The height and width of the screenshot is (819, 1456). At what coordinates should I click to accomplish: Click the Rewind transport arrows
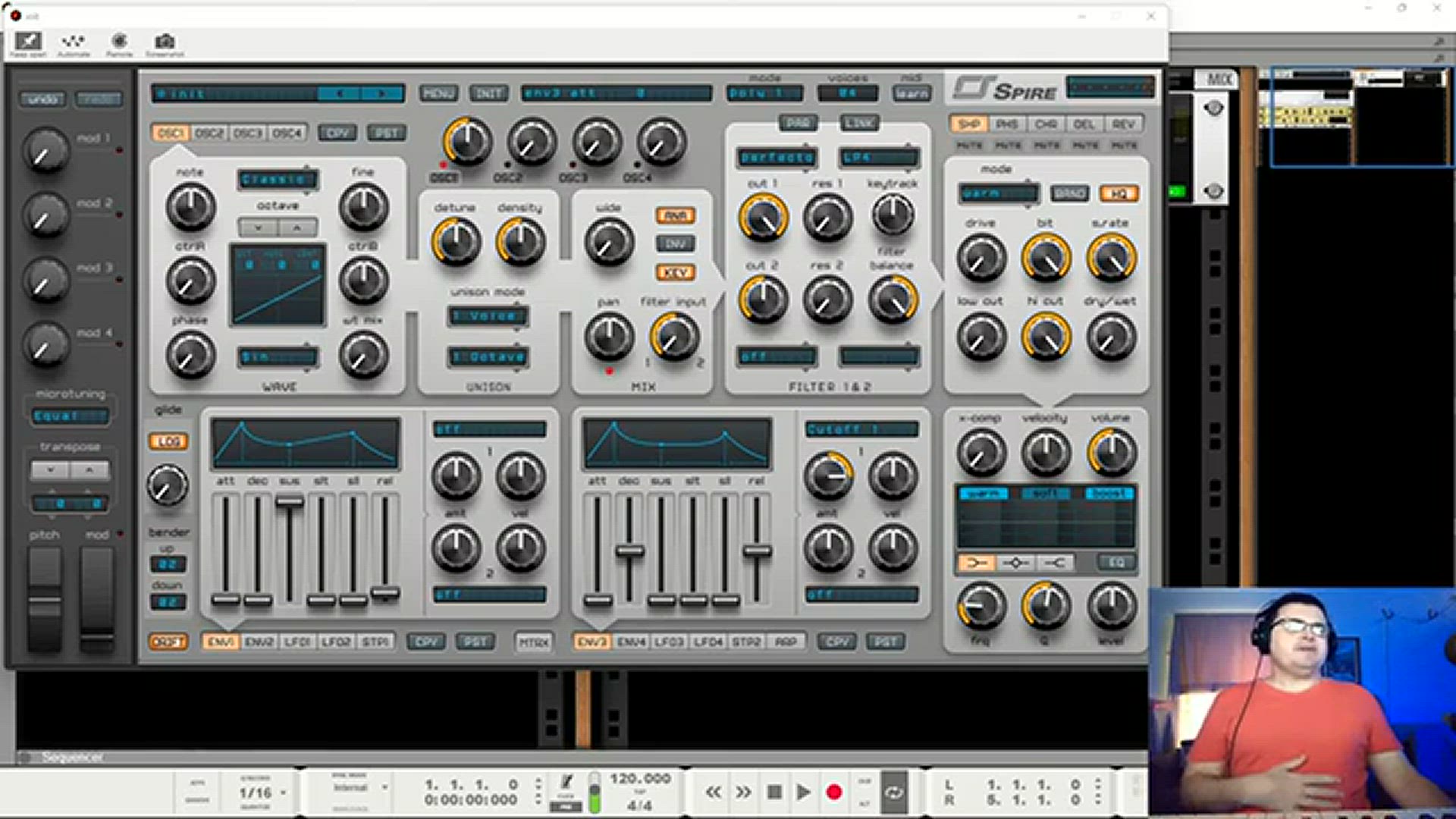pos(713,792)
